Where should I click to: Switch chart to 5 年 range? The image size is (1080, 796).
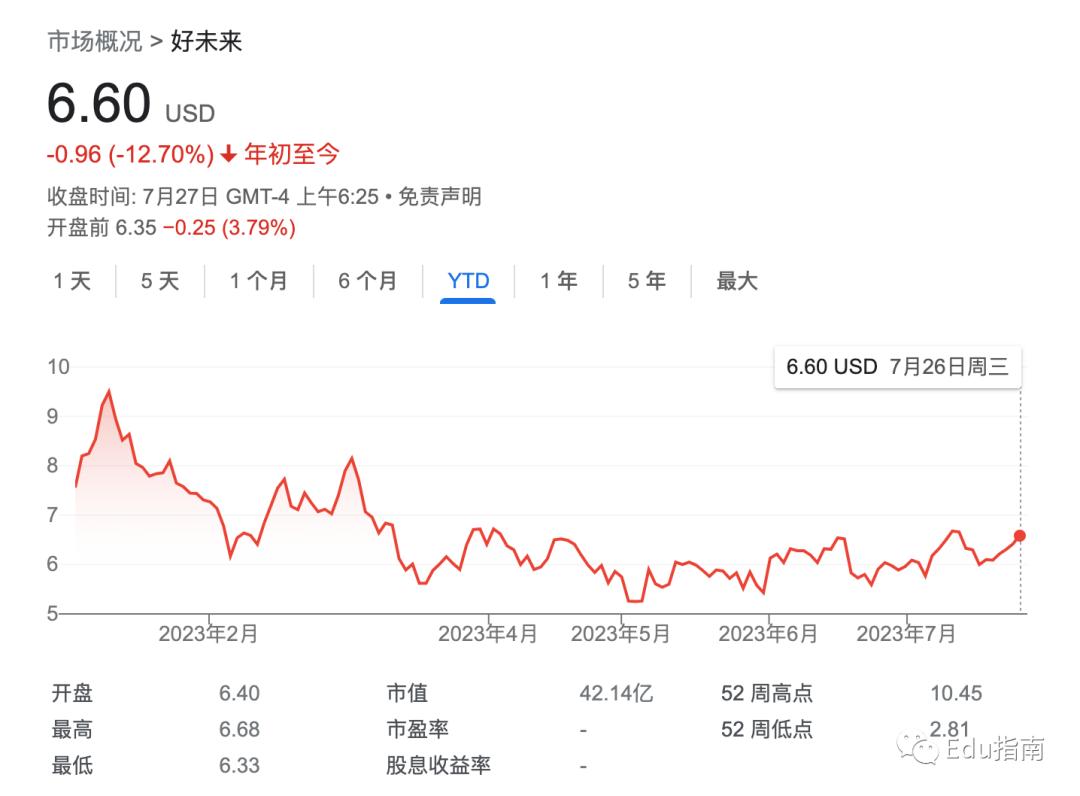pyautogui.click(x=647, y=281)
